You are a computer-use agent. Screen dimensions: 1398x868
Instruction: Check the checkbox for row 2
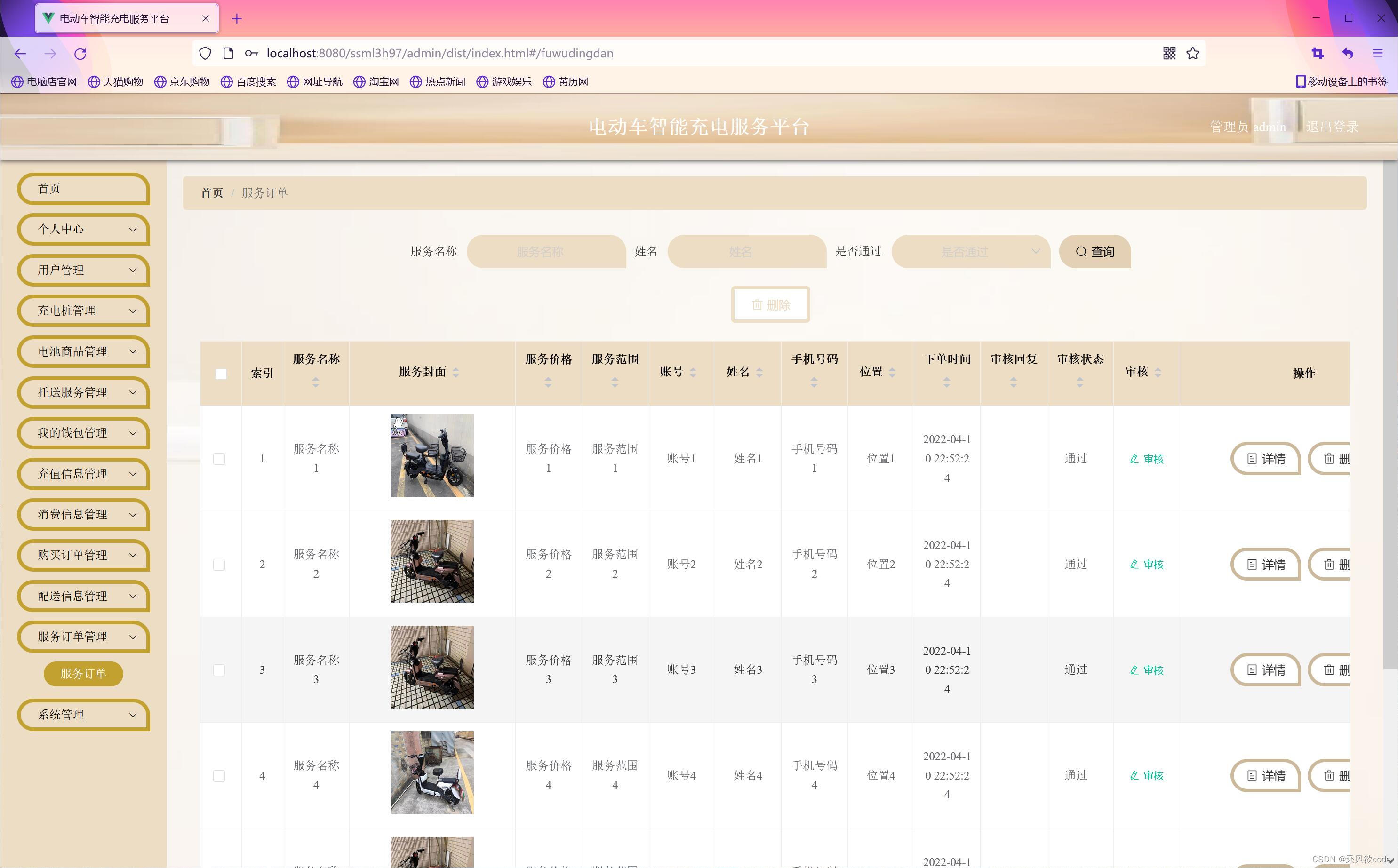(219, 564)
